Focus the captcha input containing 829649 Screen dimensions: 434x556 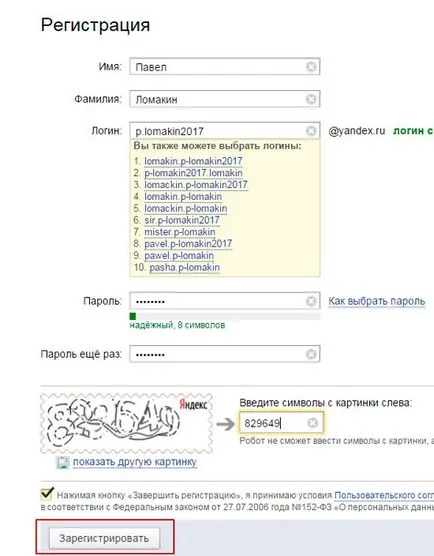pos(281,423)
